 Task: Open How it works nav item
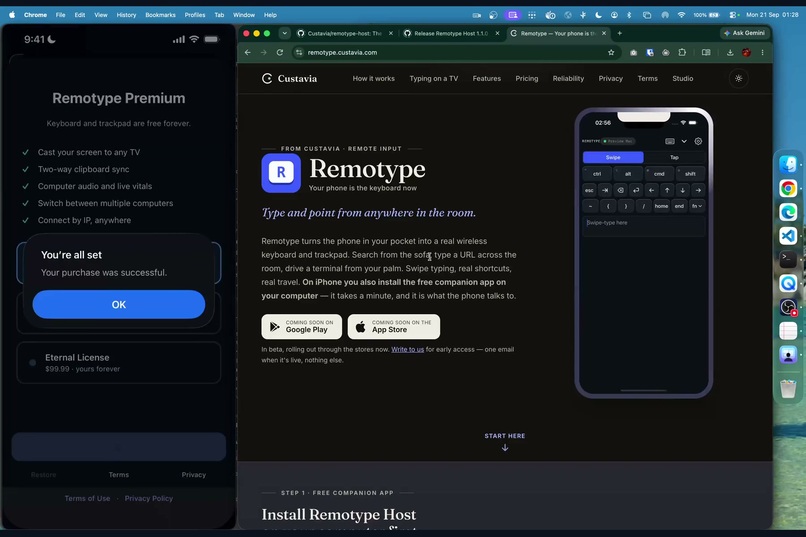[374, 79]
